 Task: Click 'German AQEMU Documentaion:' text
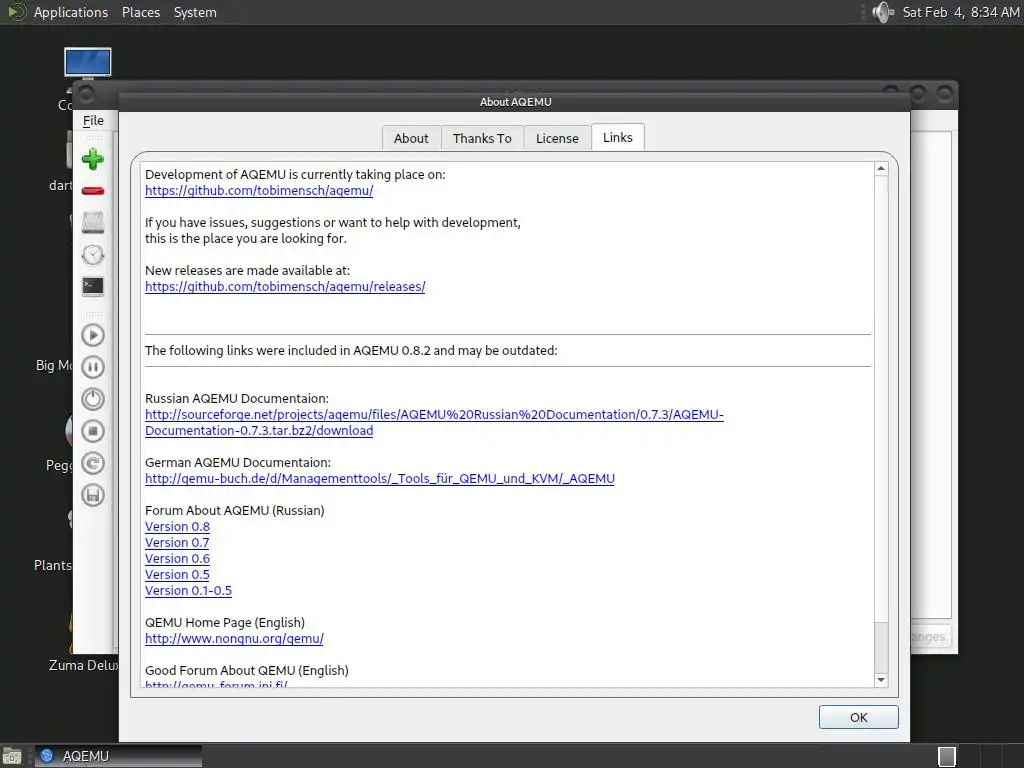tap(238, 462)
